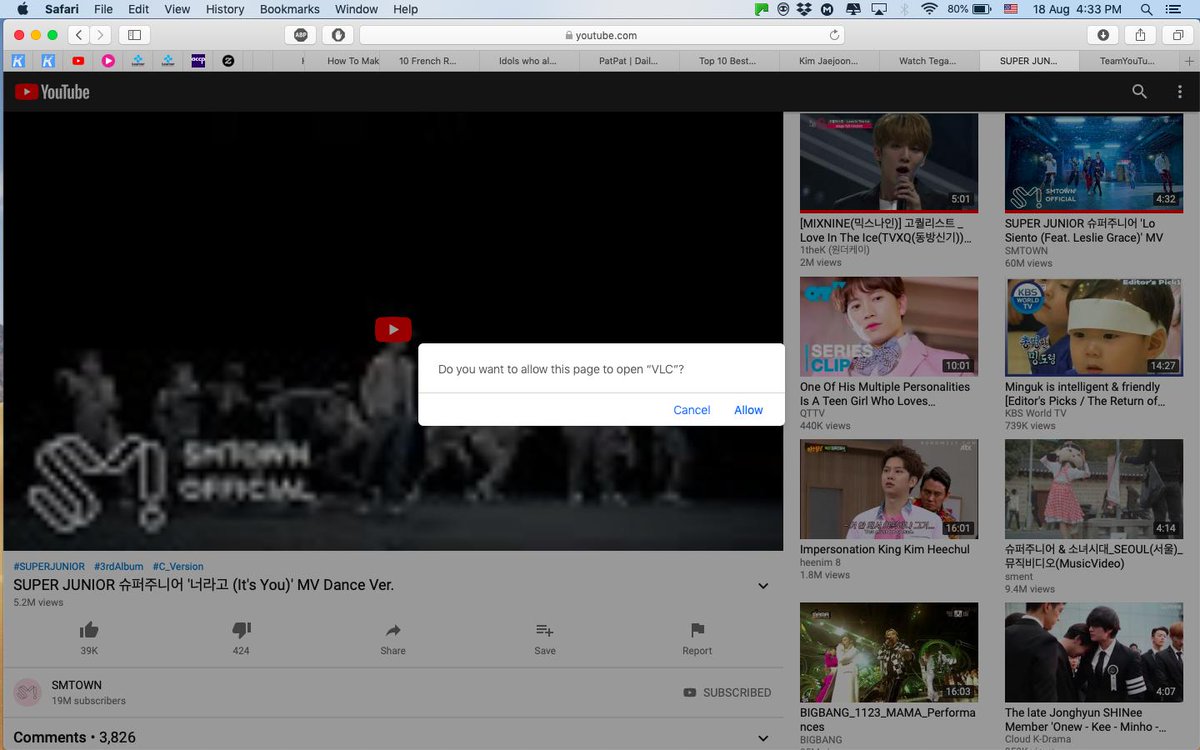This screenshot has height=750, width=1200.
Task: Dislike the video with thumbs-down icon
Action: 241,630
